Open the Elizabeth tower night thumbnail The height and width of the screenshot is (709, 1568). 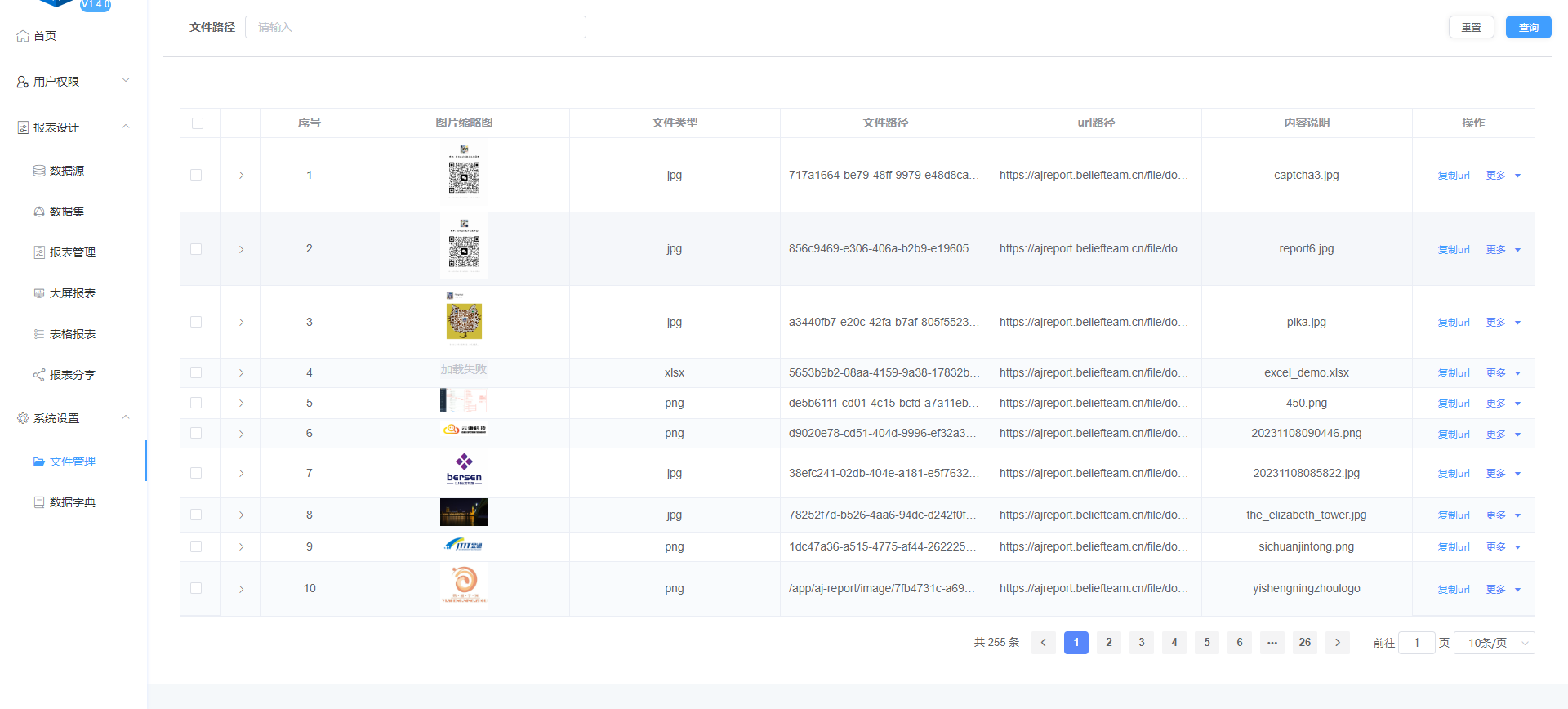464,512
